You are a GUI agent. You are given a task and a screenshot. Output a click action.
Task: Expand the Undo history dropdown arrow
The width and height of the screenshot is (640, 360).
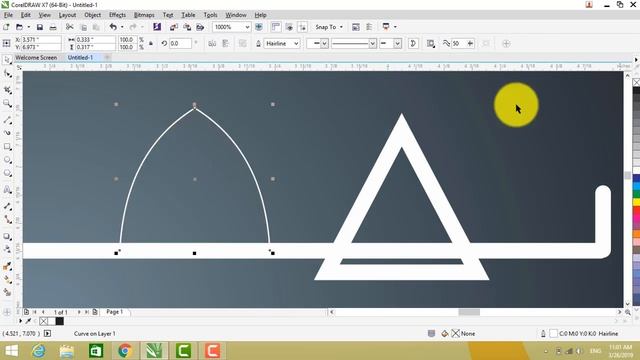point(122,27)
